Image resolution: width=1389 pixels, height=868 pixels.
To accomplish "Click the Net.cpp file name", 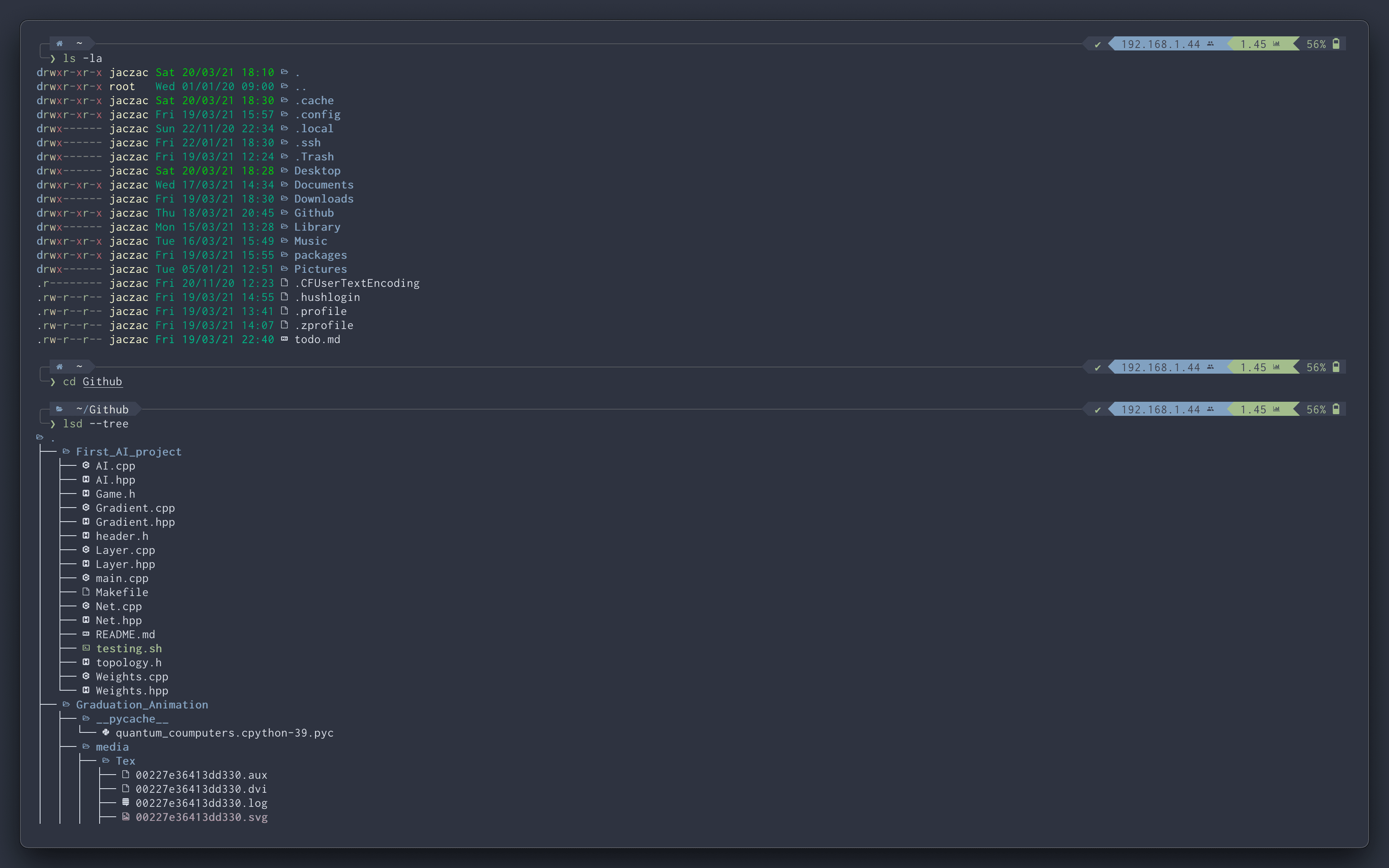I will [x=119, y=606].
